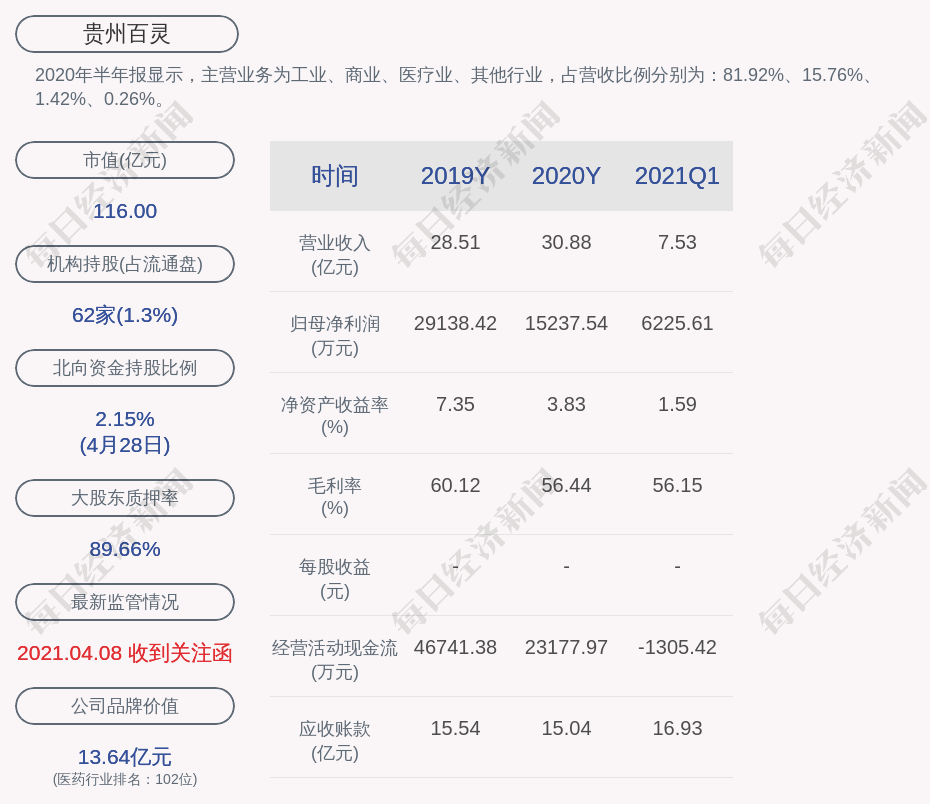Select the 2019Y column header
The height and width of the screenshot is (804, 930).
point(455,176)
